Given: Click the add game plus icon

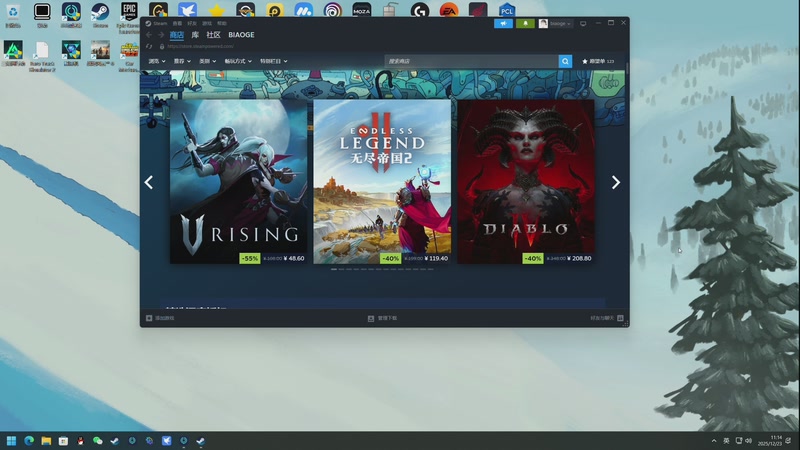Looking at the screenshot, I should tap(149, 318).
